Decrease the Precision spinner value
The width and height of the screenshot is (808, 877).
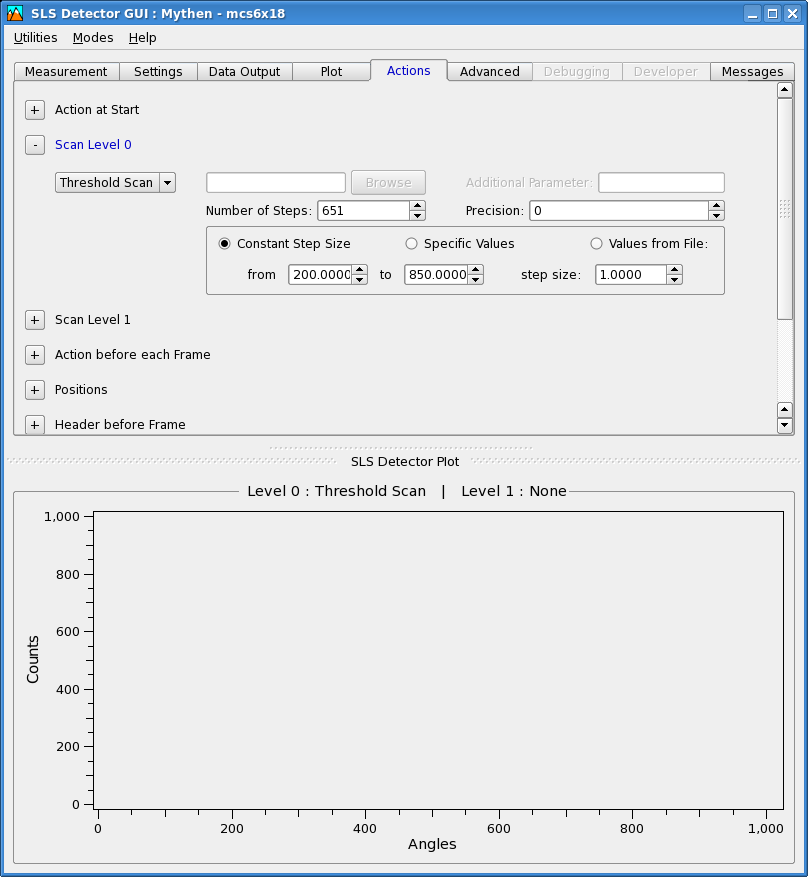[716, 215]
